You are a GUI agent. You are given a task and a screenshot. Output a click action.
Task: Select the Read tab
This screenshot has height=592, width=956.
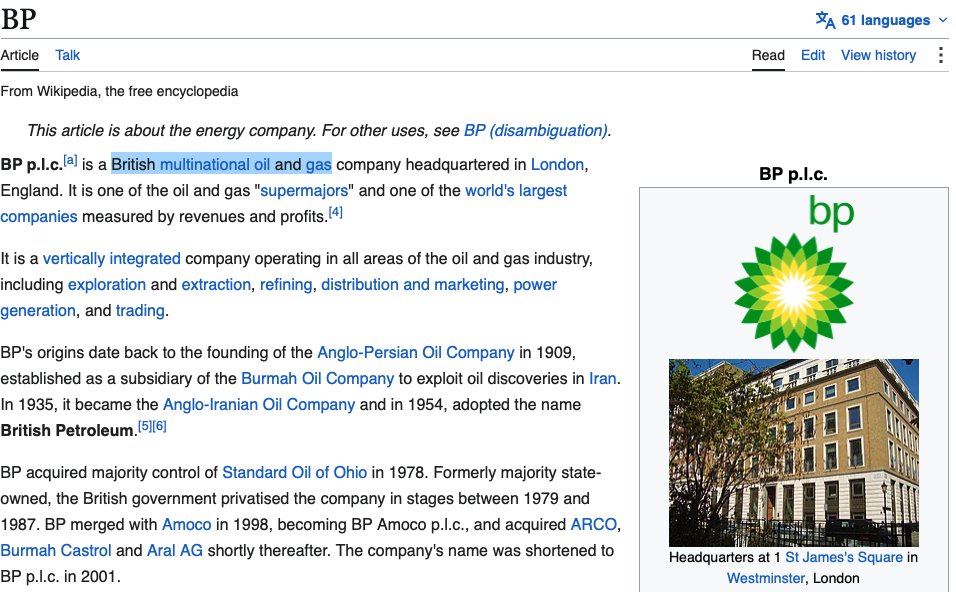point(768,55)
